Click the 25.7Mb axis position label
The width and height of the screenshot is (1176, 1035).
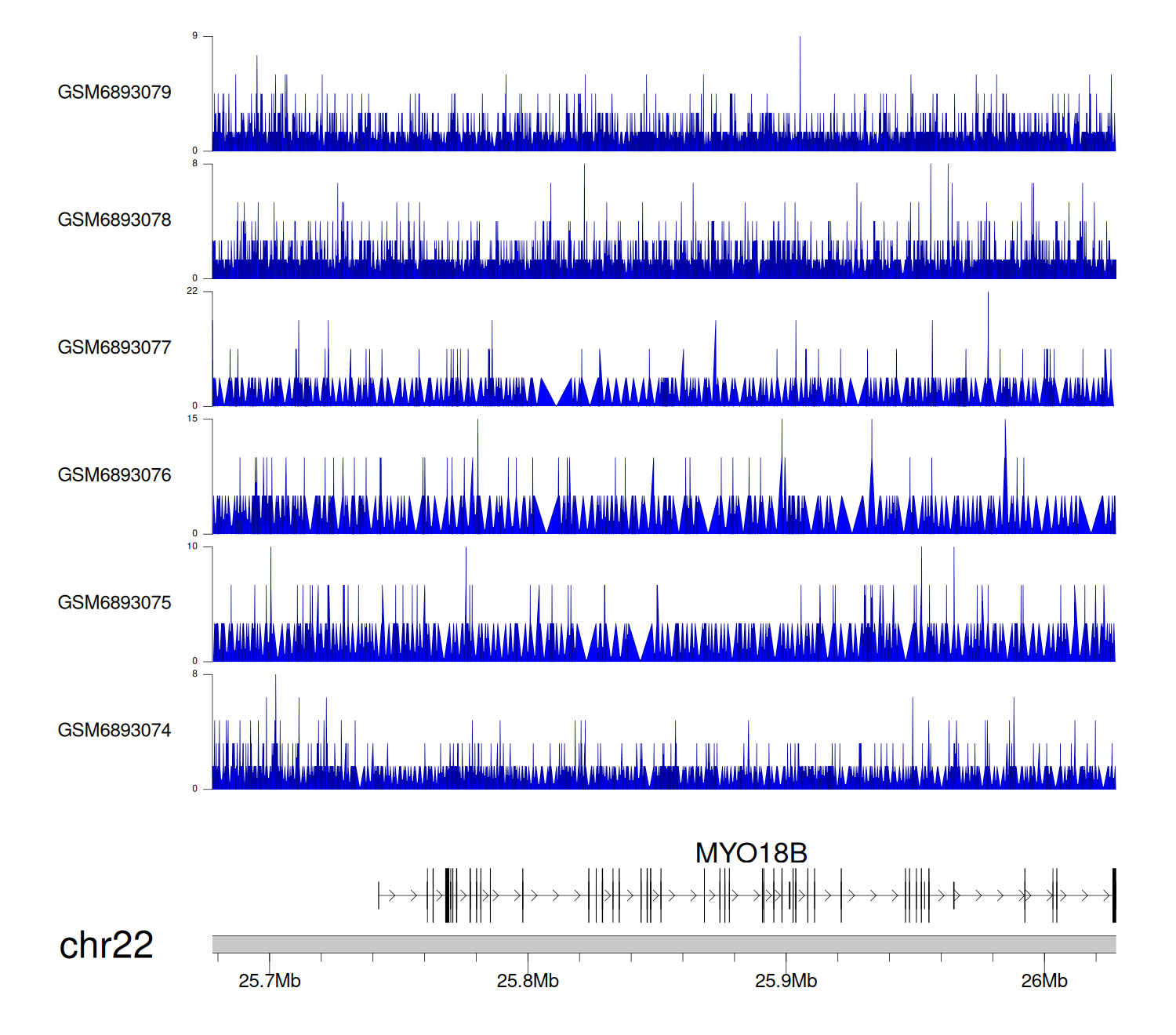point(270,982)
